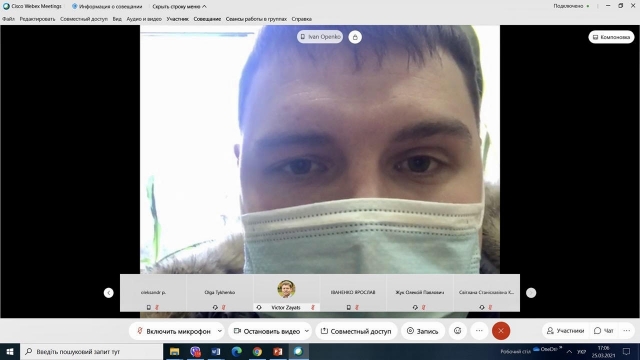This screenshot has height=360, width=640.
Task: Open Windows notification center icon
Action: 627,351
